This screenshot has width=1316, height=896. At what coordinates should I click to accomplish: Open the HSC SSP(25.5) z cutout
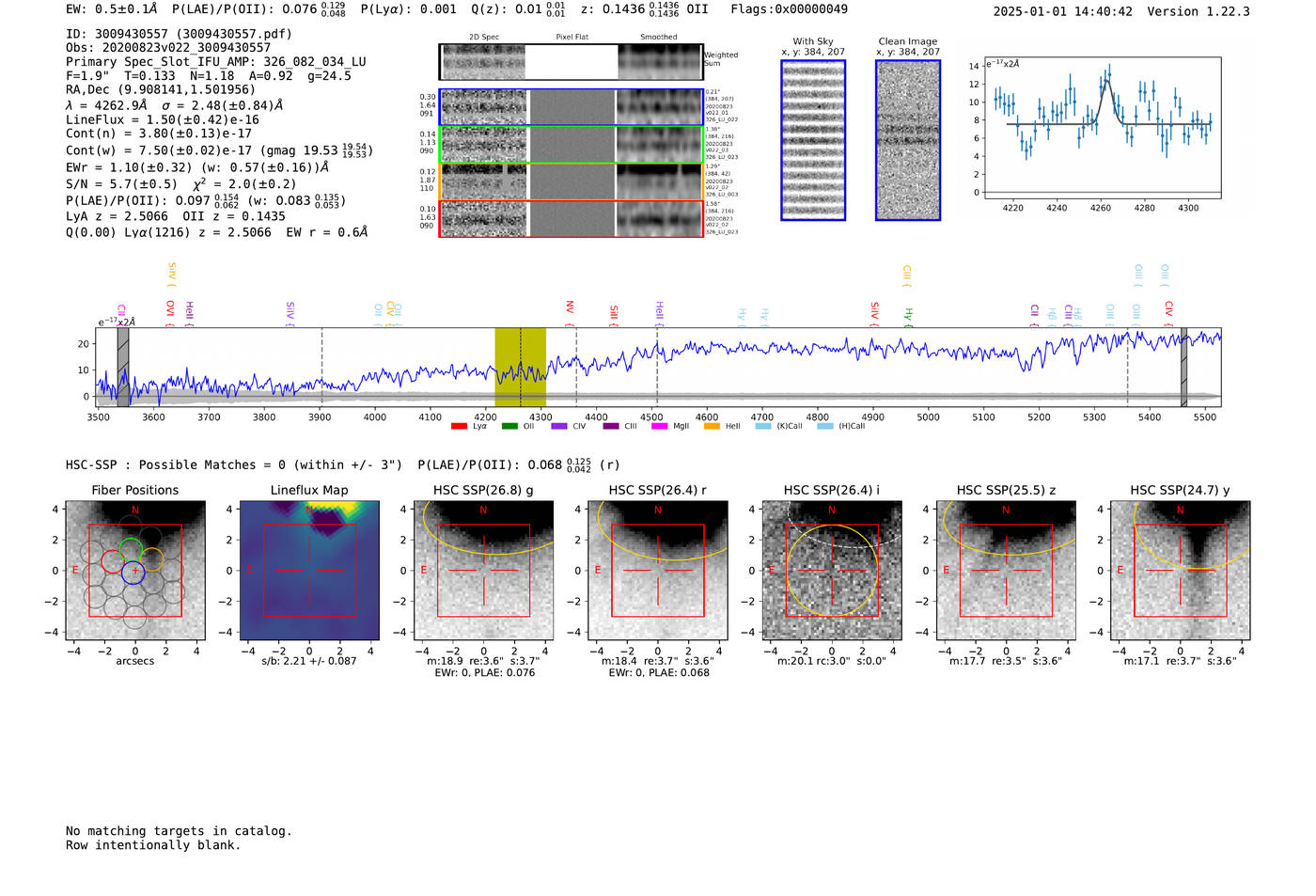pos(1006,571)
